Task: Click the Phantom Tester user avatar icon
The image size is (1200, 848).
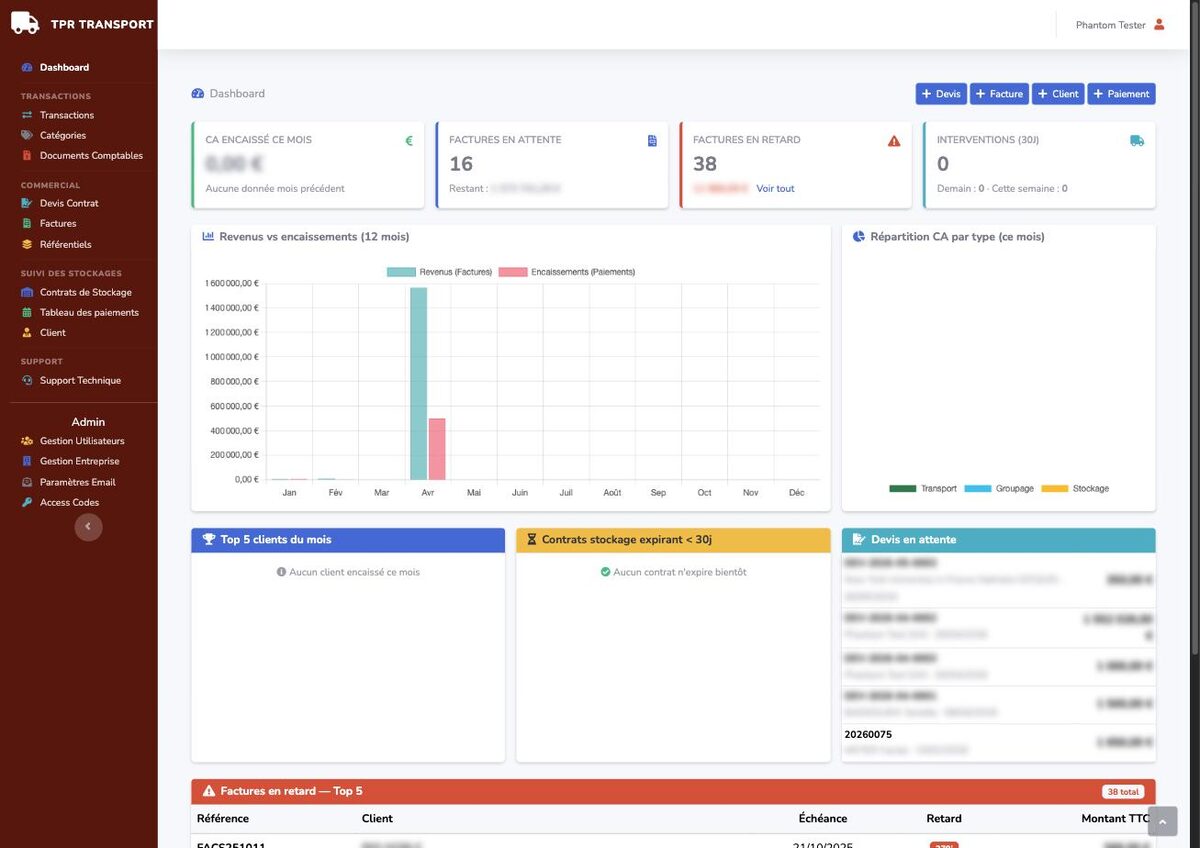Action: tap(1159, 25)
